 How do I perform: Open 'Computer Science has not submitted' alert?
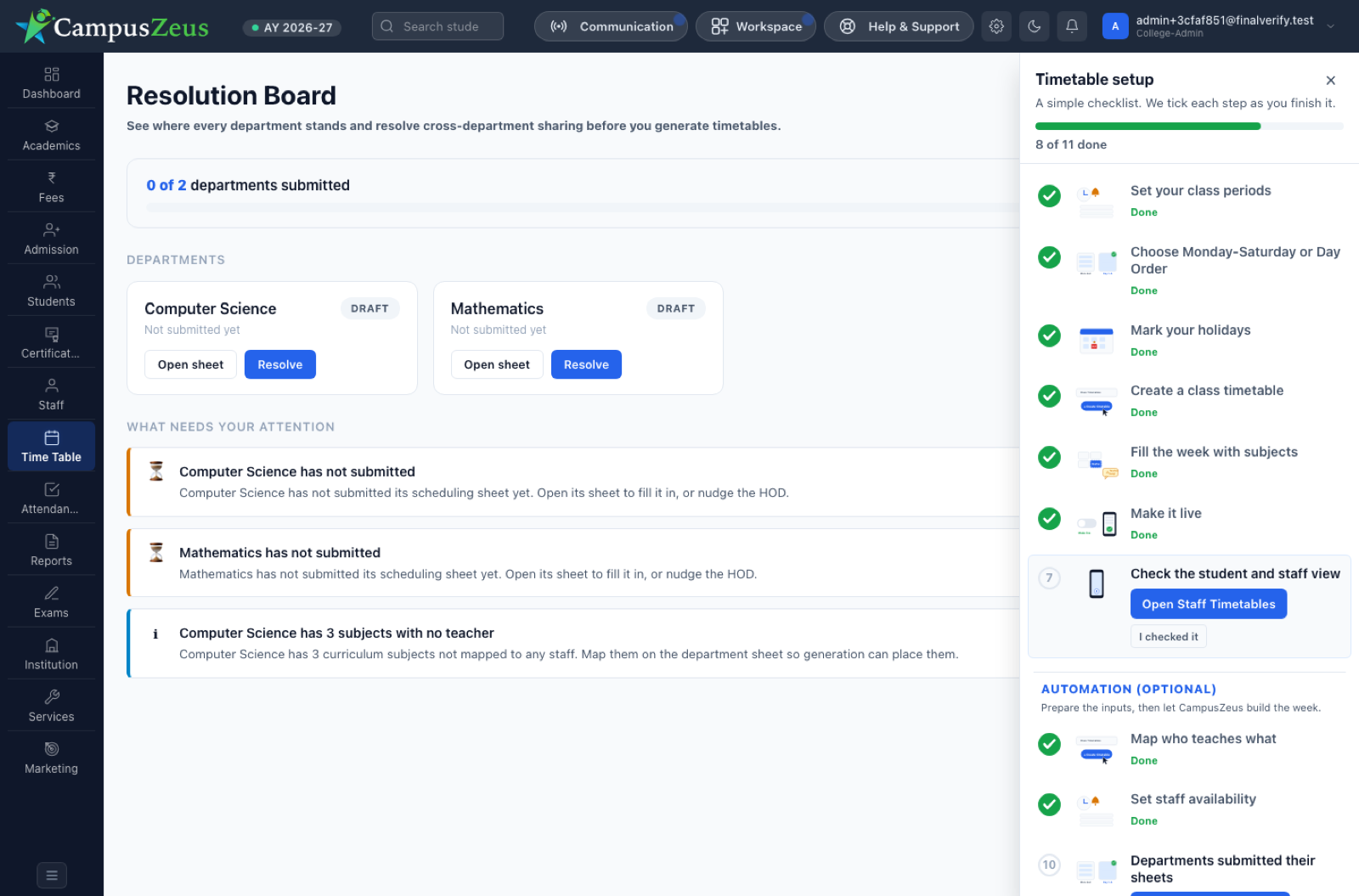(x=574, y=482)
